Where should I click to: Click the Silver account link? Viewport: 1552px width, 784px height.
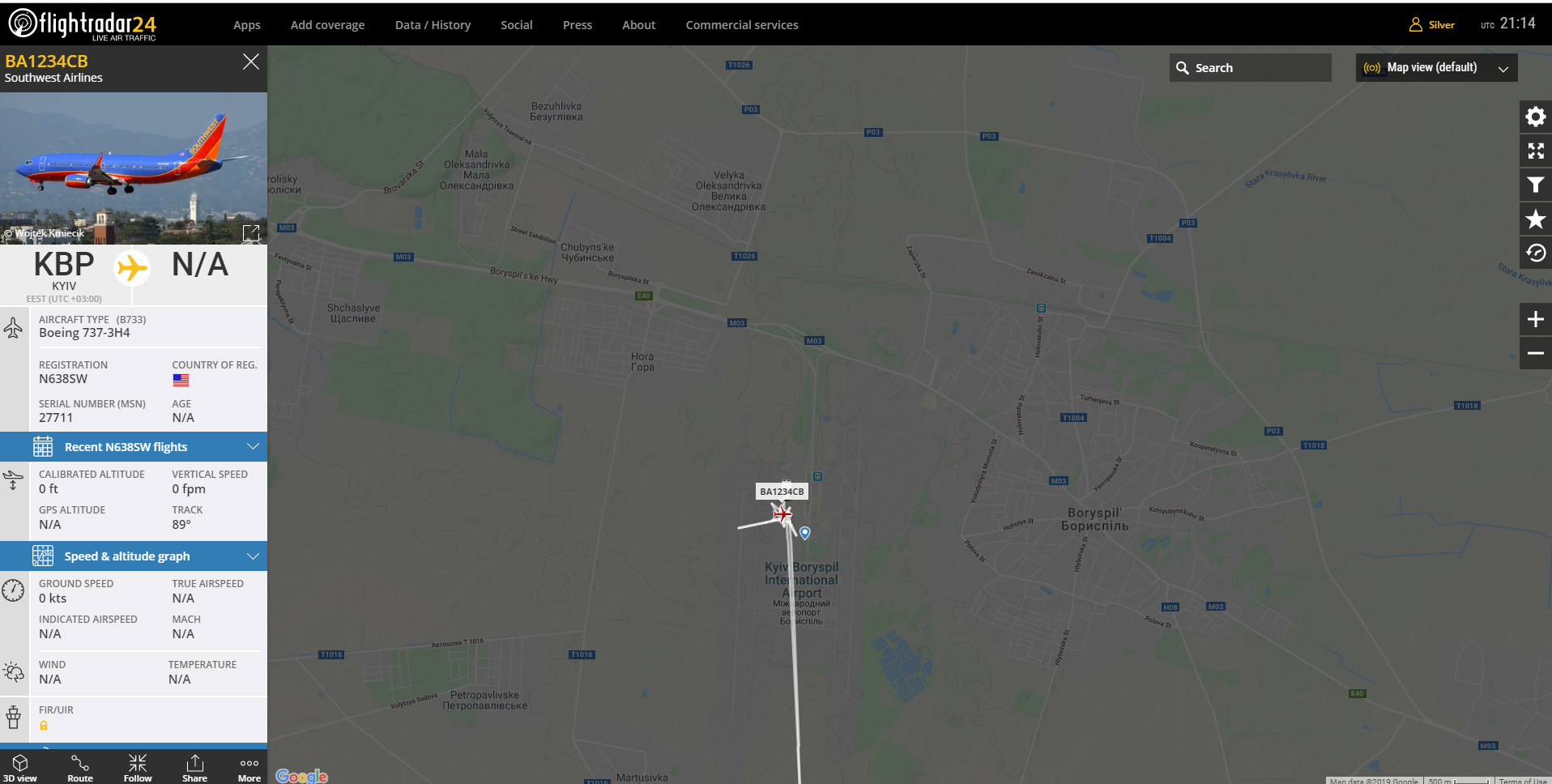(1432, 25)
